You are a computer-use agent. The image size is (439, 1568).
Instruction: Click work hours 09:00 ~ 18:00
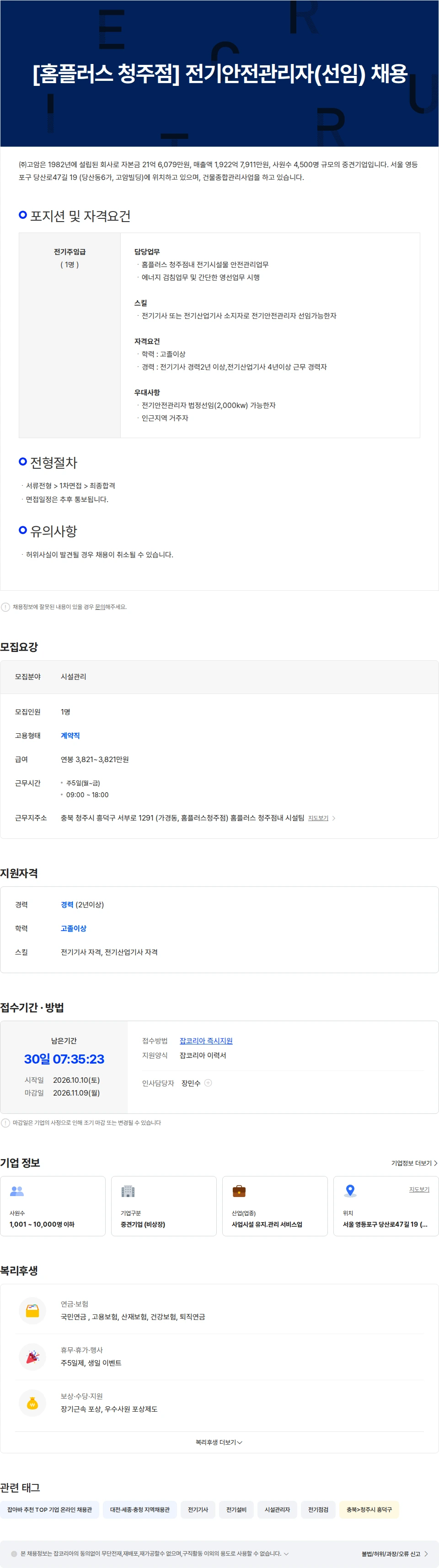pyautogui.click(x=87, y=795)
